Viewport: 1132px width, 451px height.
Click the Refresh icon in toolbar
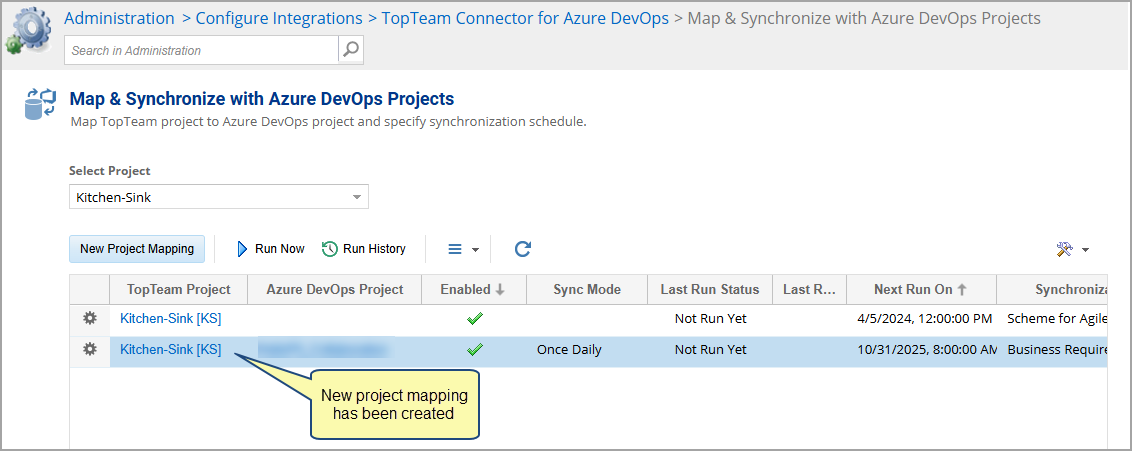click(x=522, y=249)
